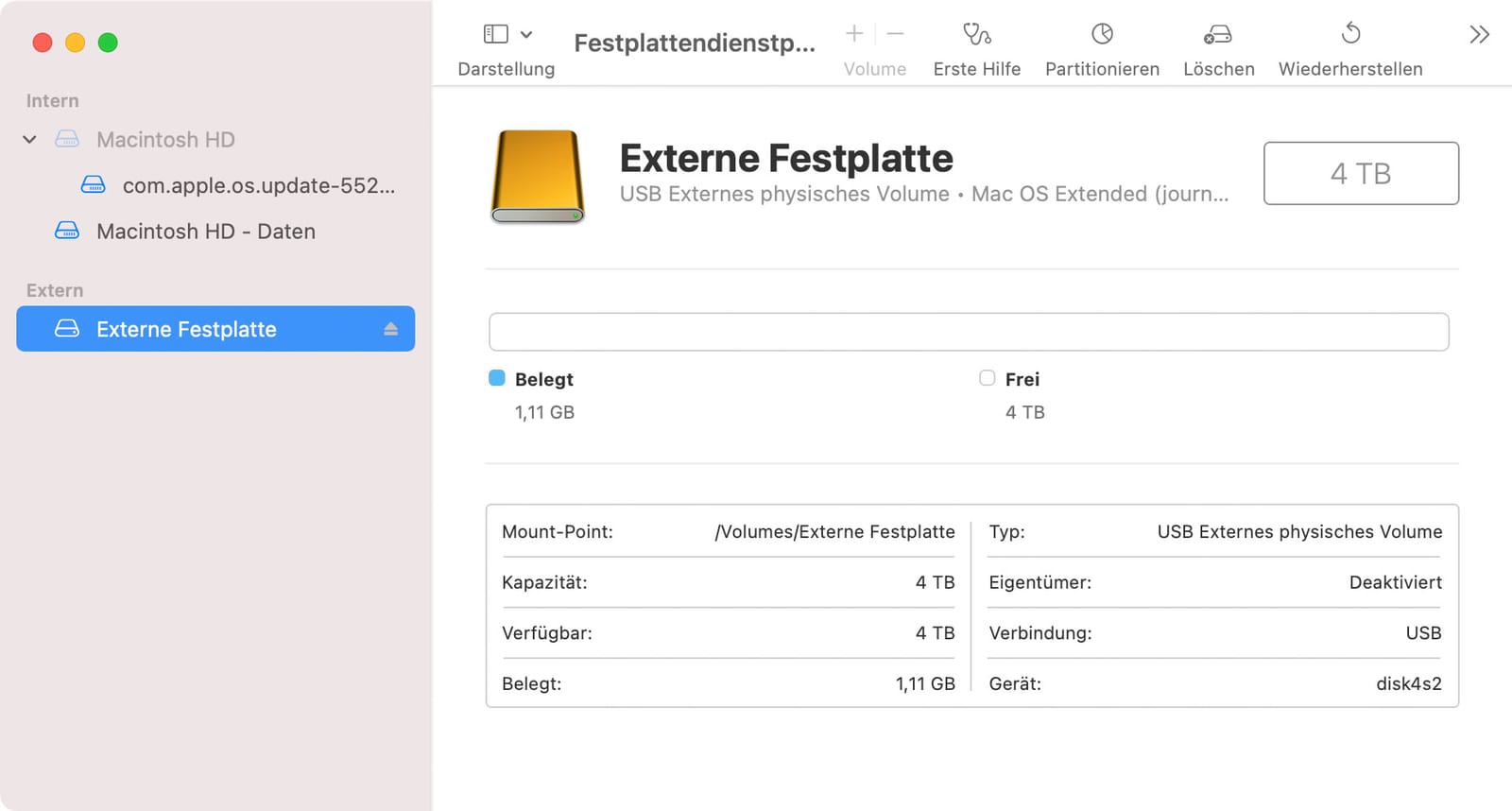Click the Löschen toolbar label
The width and height of the screenshot is (1512, 811).
(1219, 69)
